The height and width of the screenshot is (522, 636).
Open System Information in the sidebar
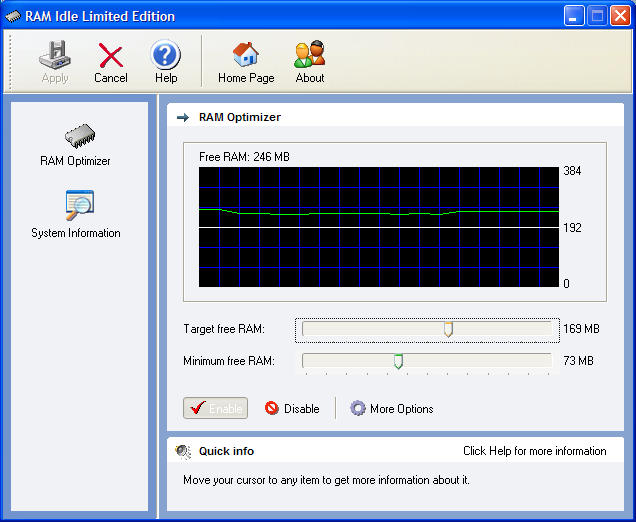[x=76, y=214]
